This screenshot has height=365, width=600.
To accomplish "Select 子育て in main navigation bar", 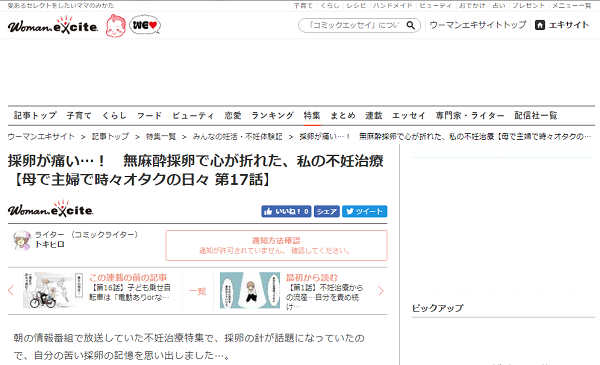I will pos(79,115).
